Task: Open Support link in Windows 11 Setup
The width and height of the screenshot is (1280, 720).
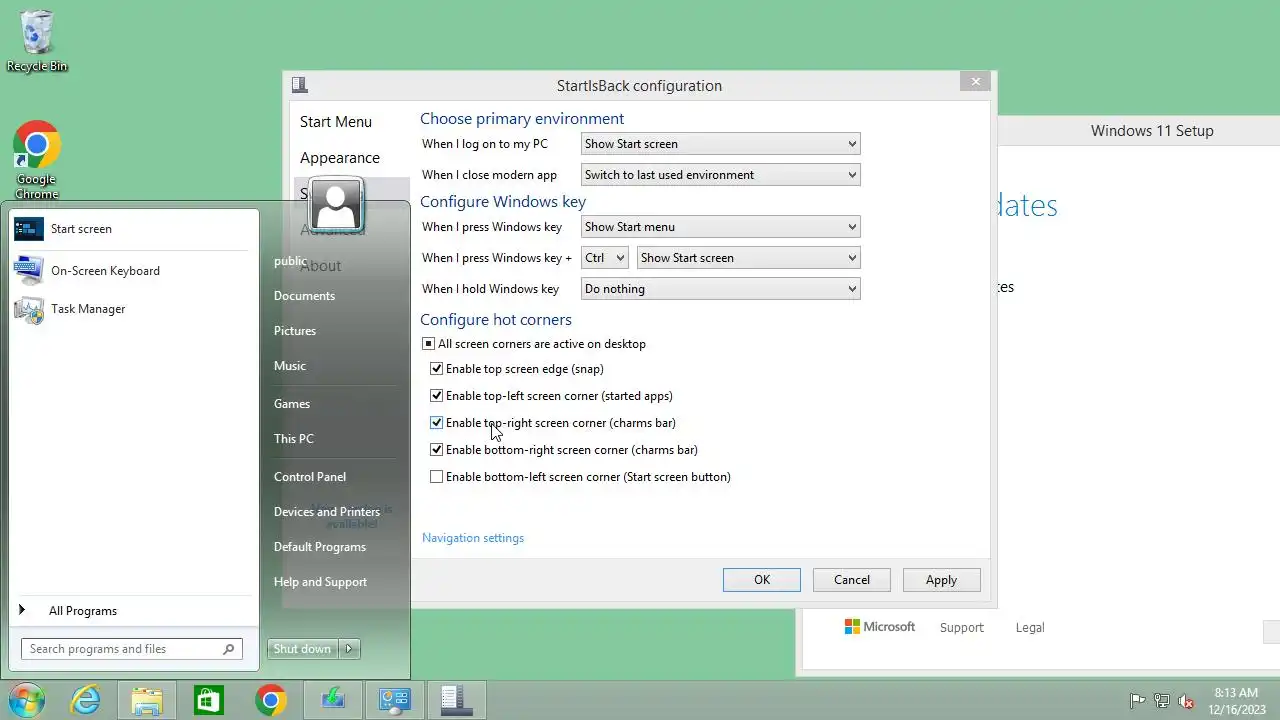Action: (x=962, y=628)
